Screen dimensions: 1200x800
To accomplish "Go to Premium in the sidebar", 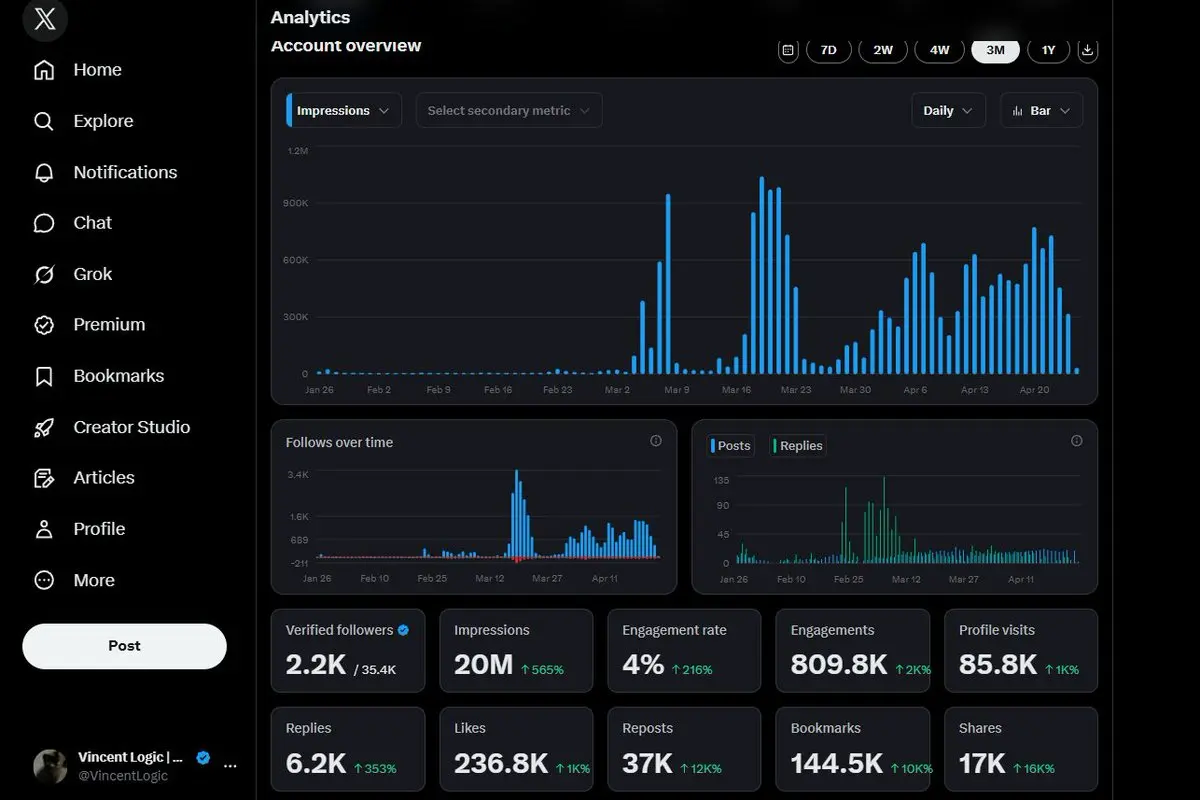I will coord(109,325).
